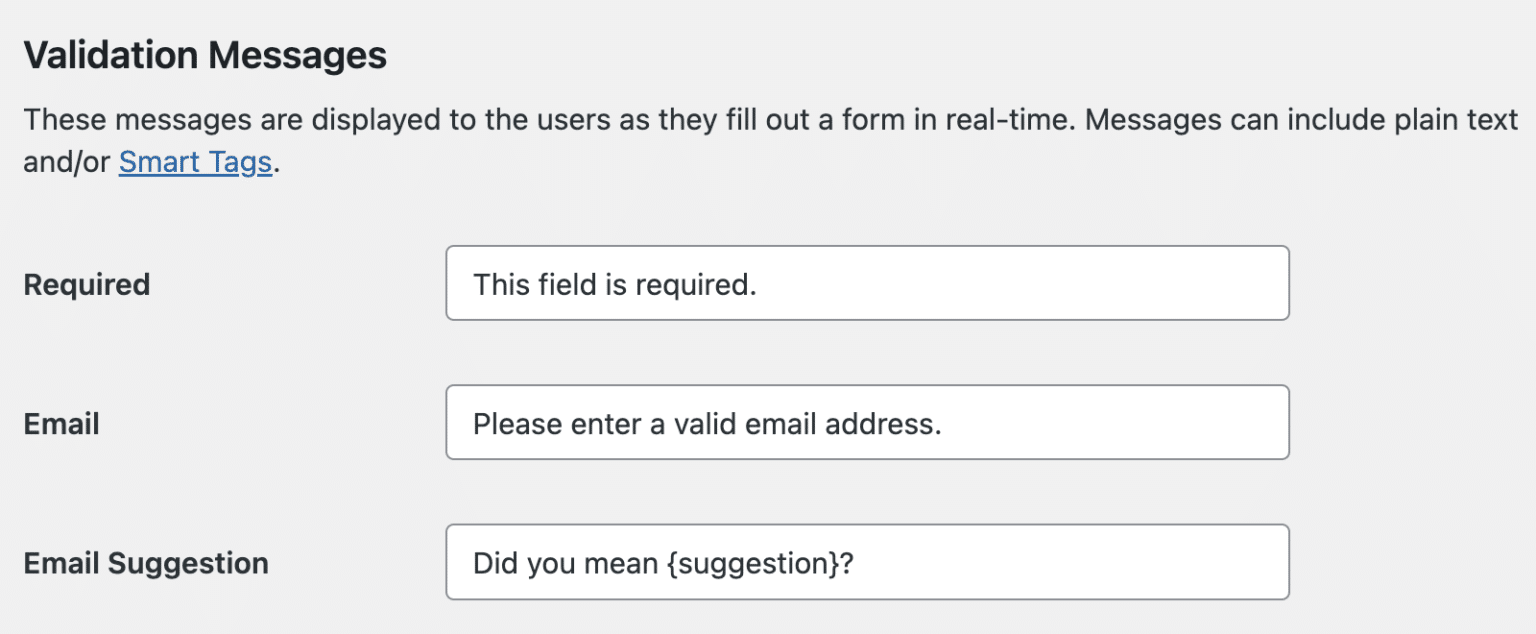This screenshot has height=634, width=1536.
Task: Follow the blue Smart Tags hyperlink
Action: [195, 161]
